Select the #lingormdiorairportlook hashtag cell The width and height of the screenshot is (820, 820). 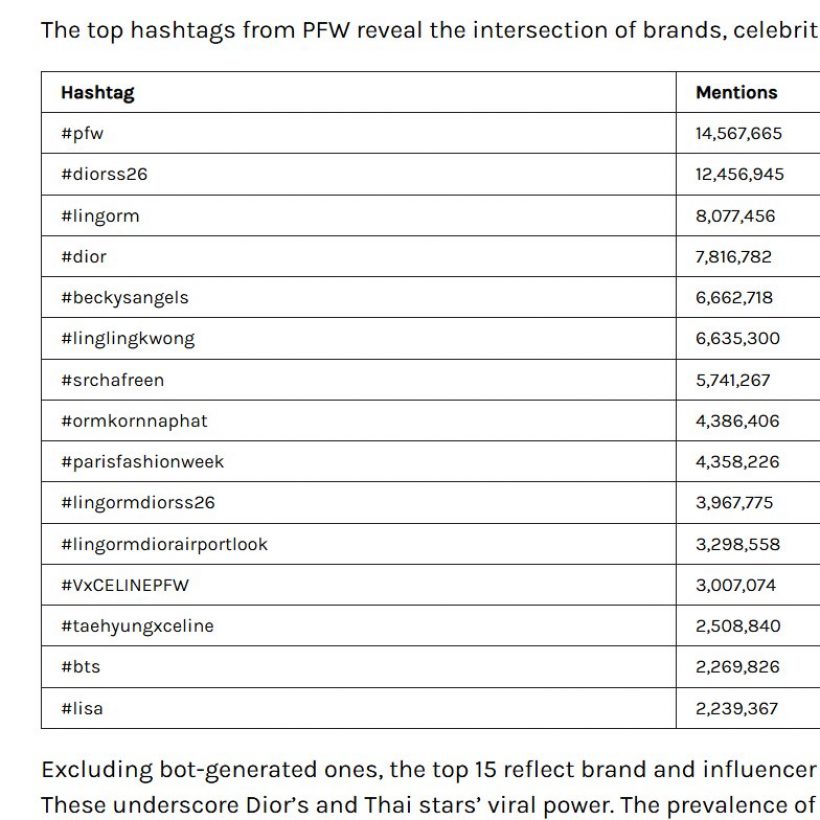164,544
